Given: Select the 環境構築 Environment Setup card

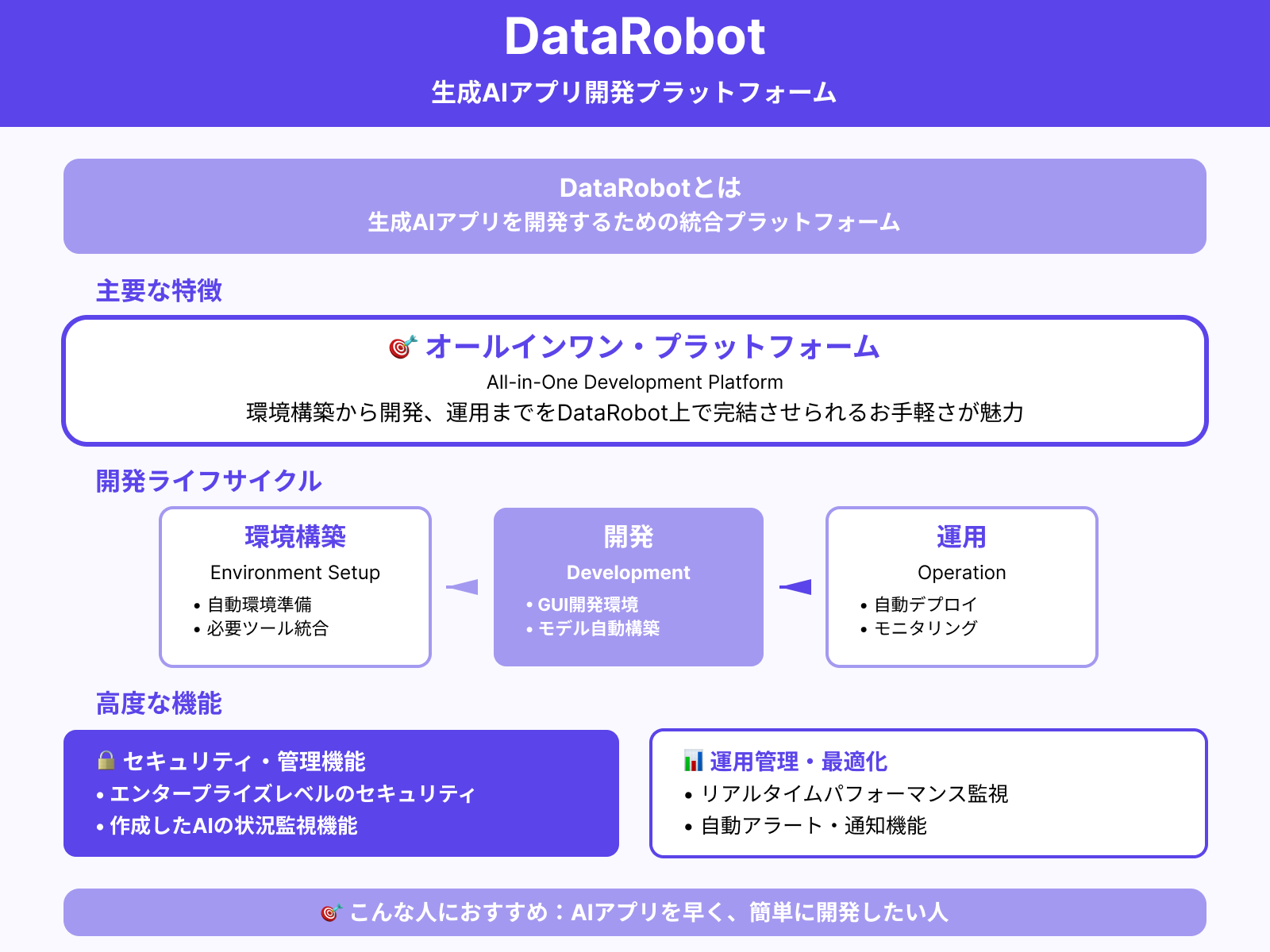Looking at the screenshot, I should [x=294, y=586].
